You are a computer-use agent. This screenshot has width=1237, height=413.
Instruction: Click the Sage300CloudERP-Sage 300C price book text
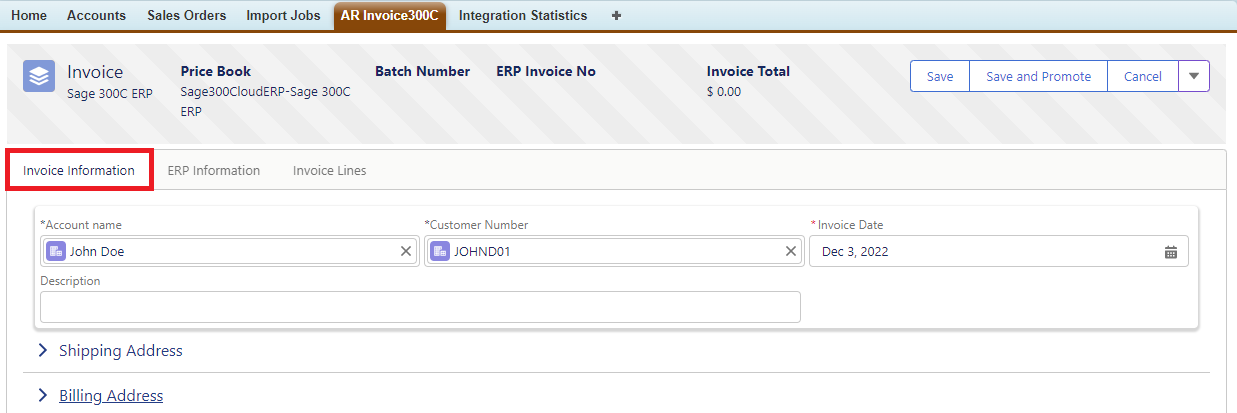click(266, 102)
